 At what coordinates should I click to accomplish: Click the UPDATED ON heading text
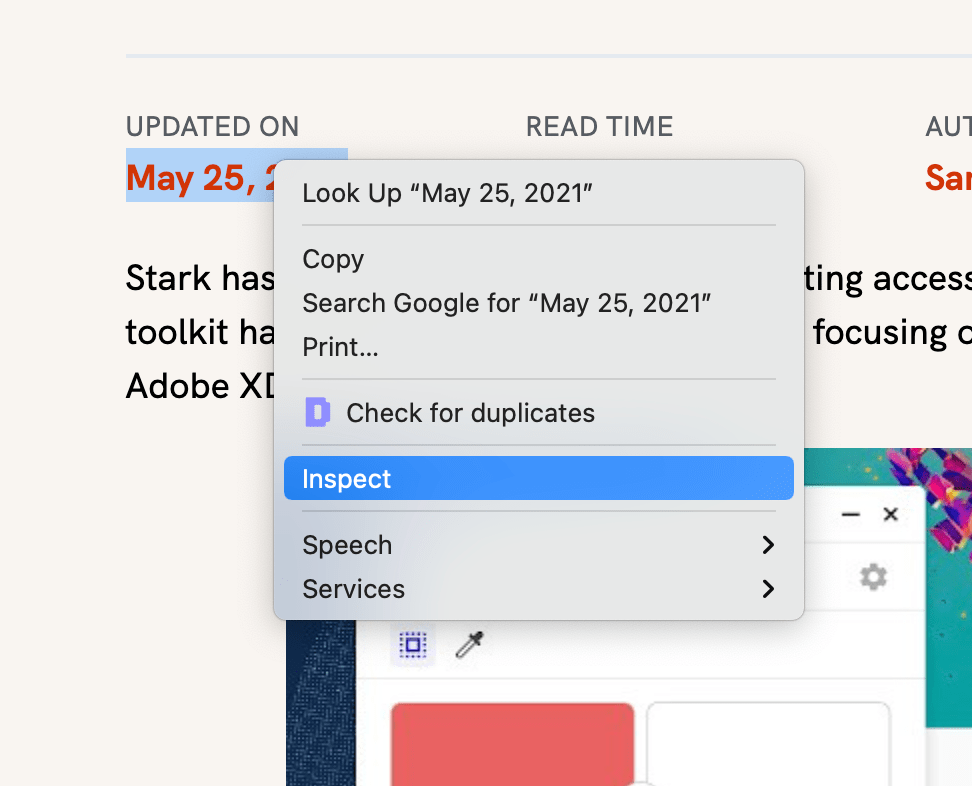click(212, 127)
